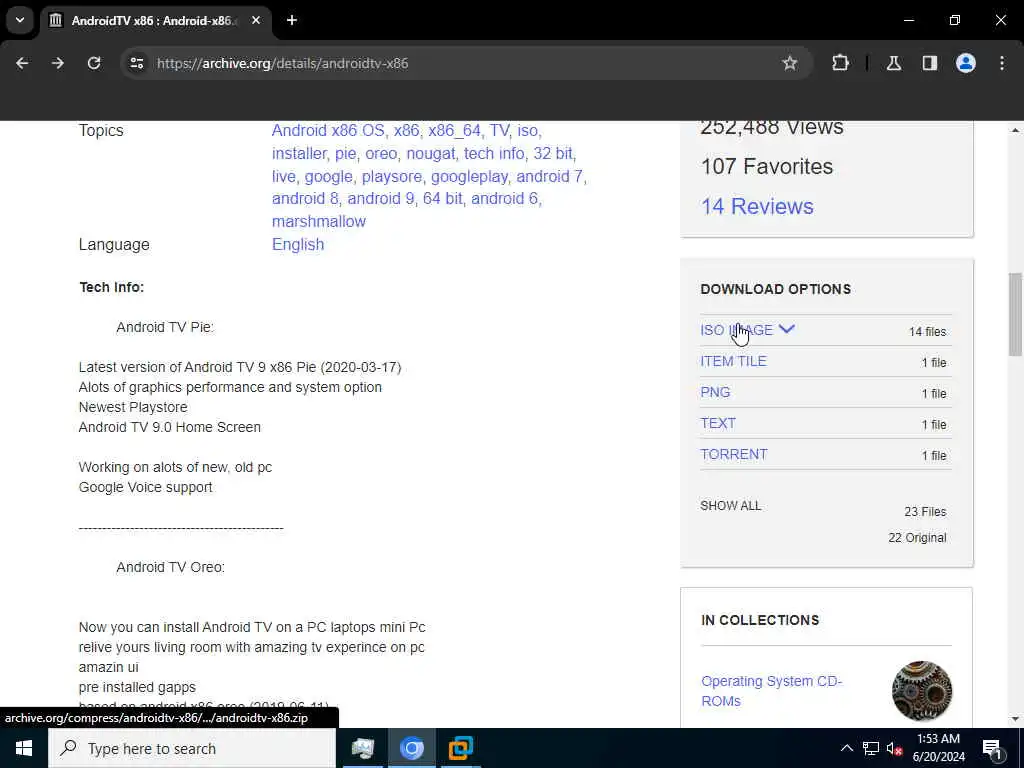Open the Chrome taskbar icon
The height and width of the screenshot is (768, 1024).
[411, 748]
